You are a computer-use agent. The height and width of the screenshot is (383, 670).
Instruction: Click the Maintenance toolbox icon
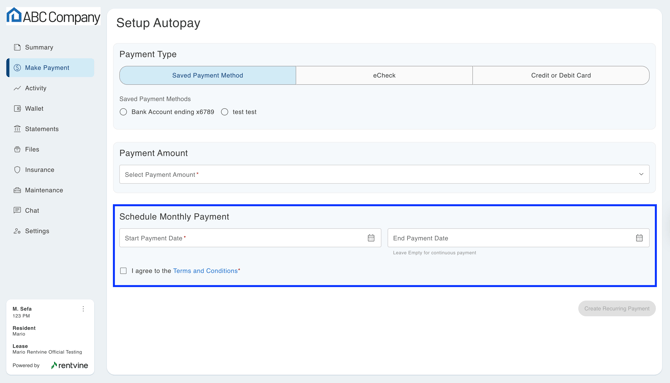(x=17, y=190)
